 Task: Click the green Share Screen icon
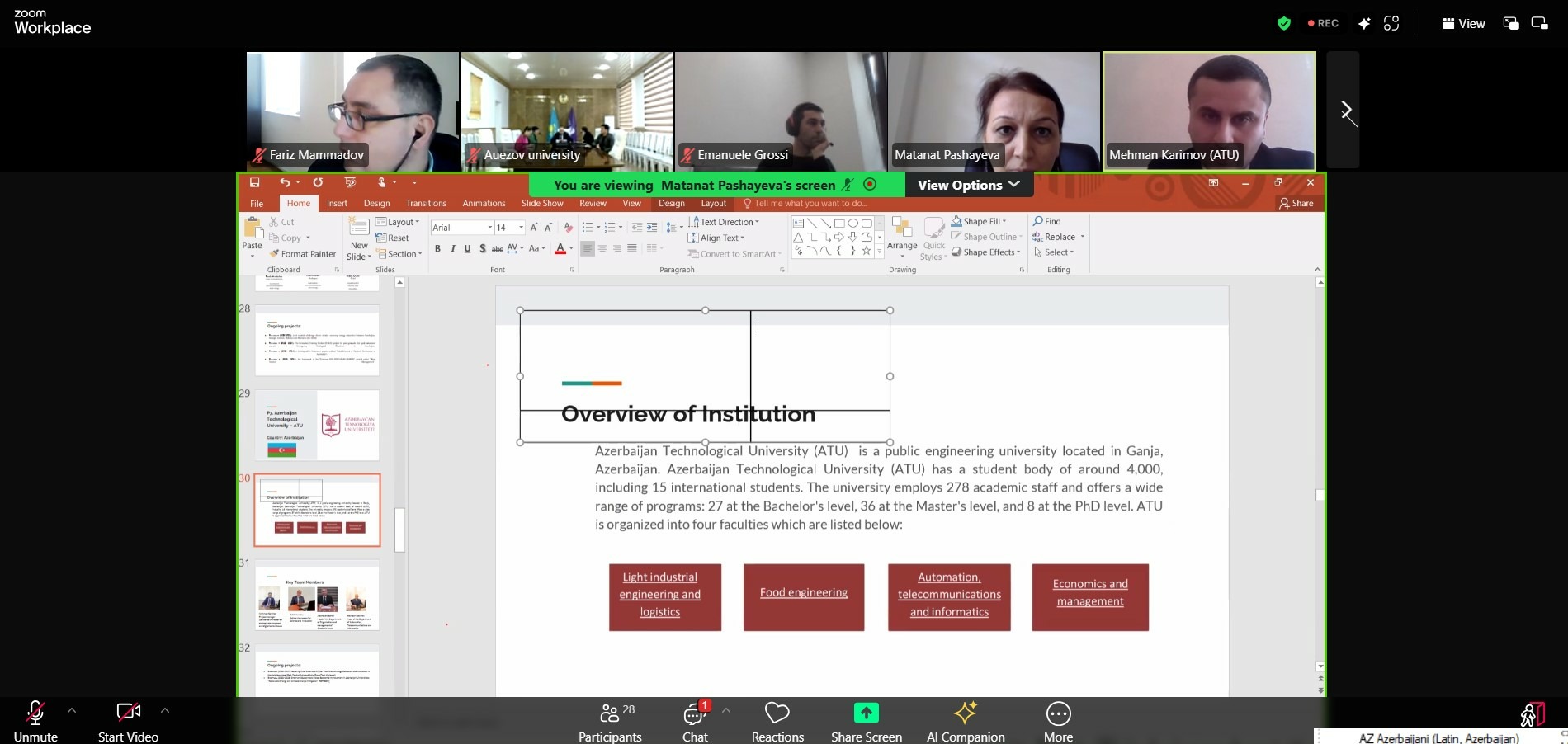click(x=866, y=713)
